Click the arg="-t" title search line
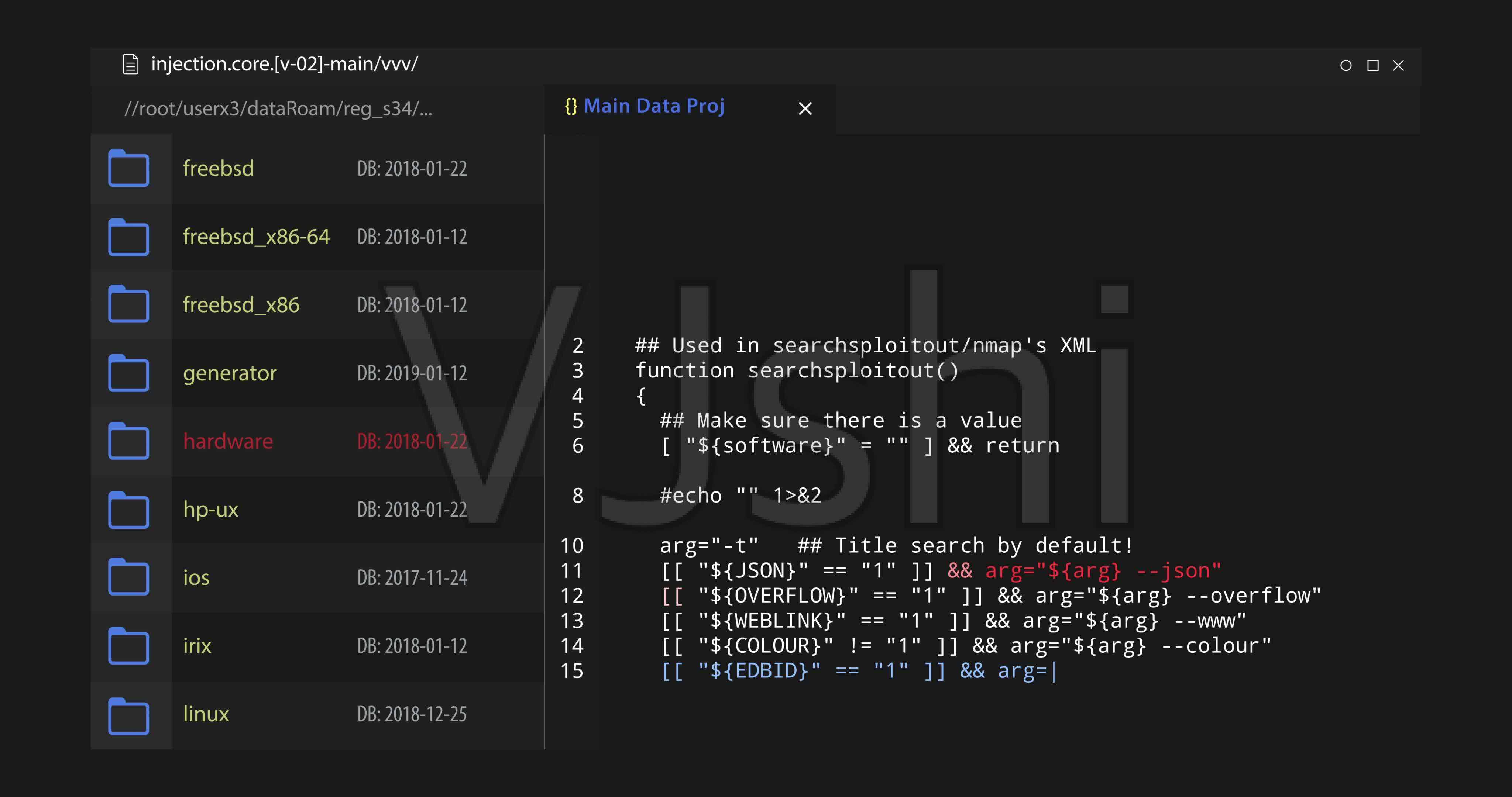The image size is (1512, 797). pos(897,546)
